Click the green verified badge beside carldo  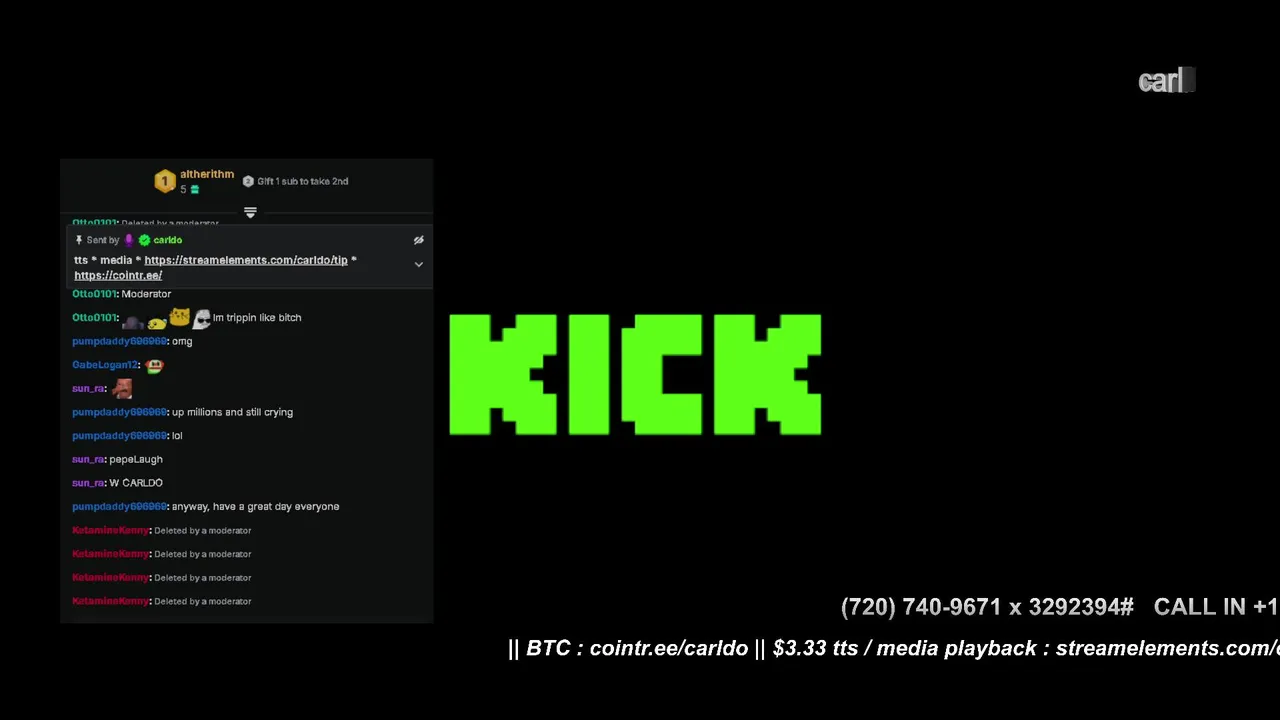[144, 240]
